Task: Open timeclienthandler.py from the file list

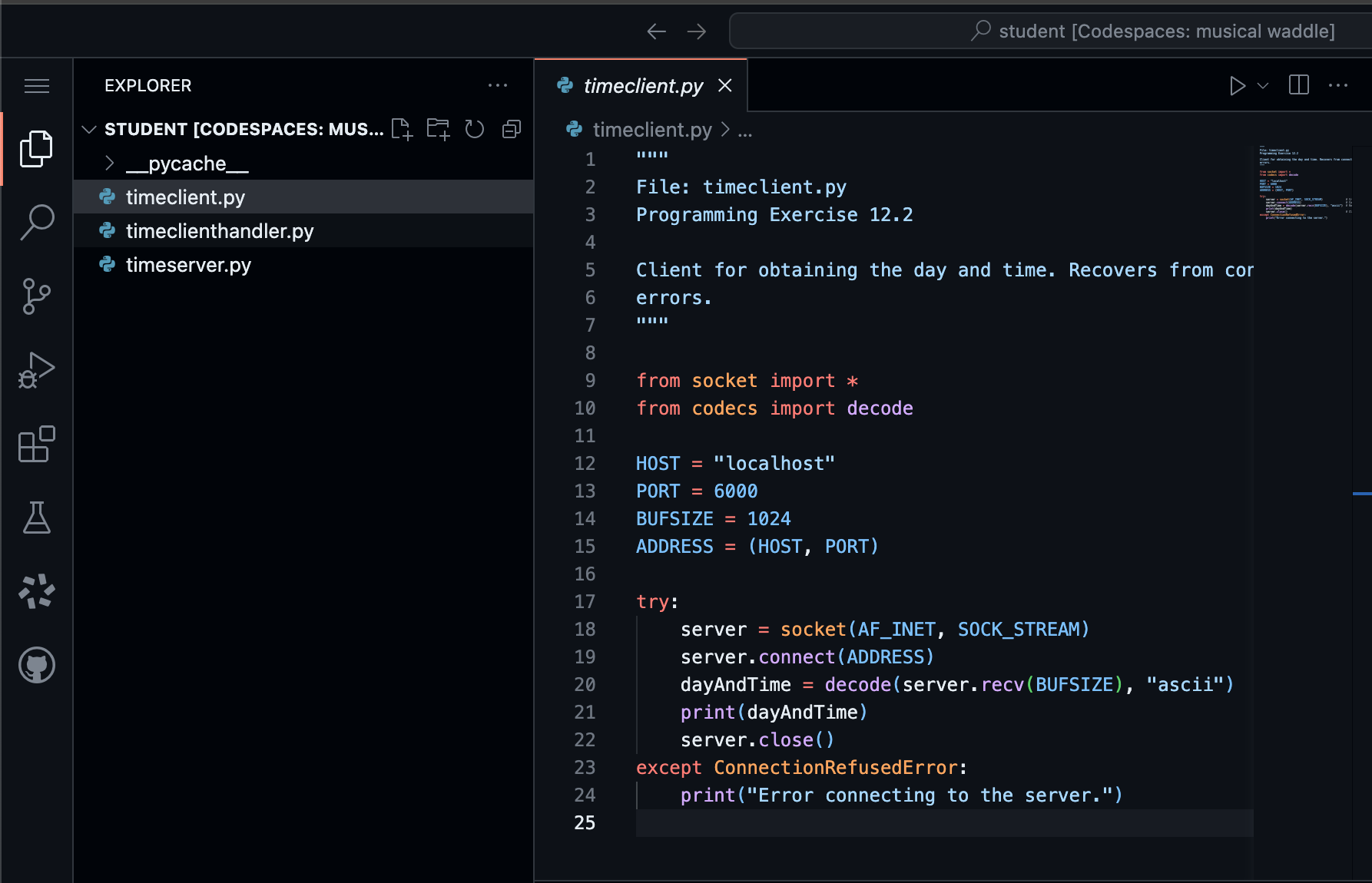Action: [220, 231]
